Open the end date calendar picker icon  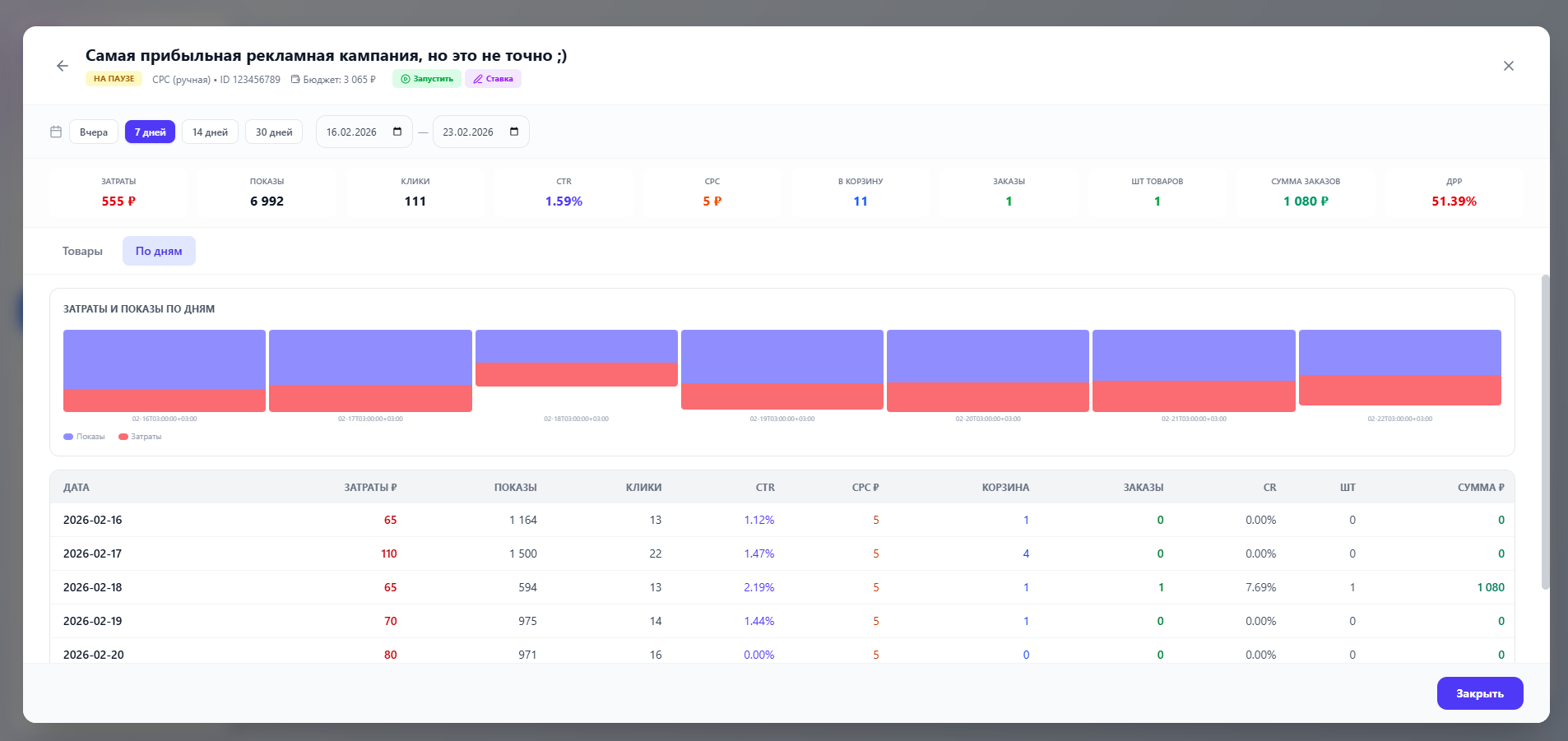(514, 132)
